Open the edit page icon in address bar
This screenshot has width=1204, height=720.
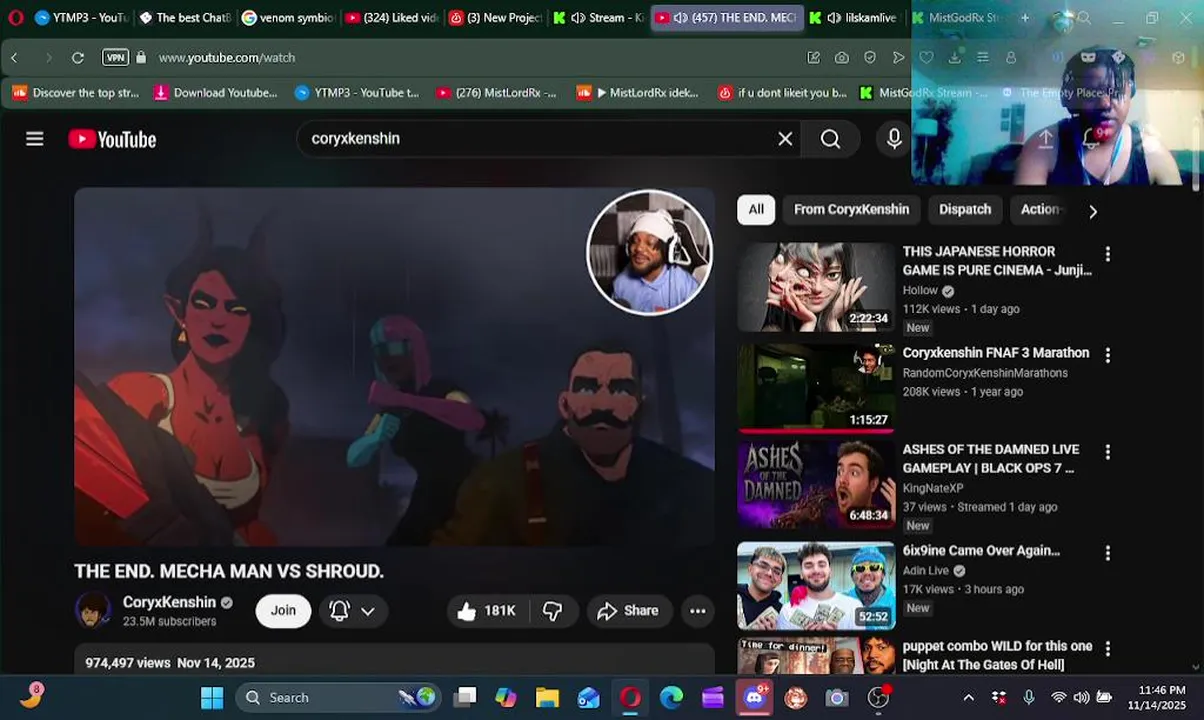pyautogui.click(x=813, y=58)
